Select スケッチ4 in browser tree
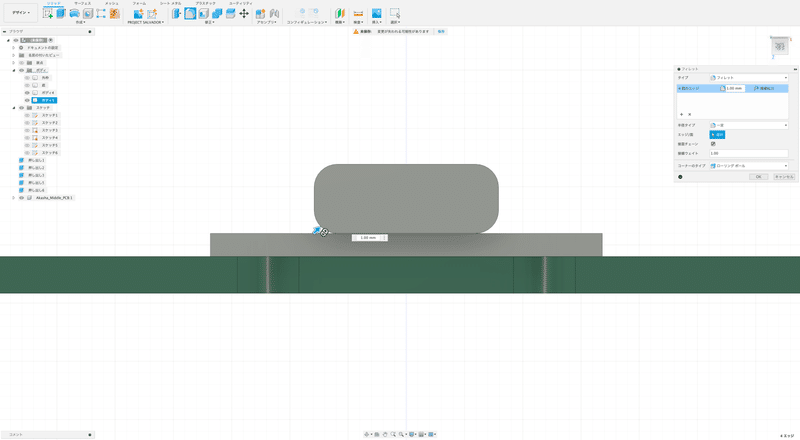Viewport: 800px width, 440px height. (49, 138)
